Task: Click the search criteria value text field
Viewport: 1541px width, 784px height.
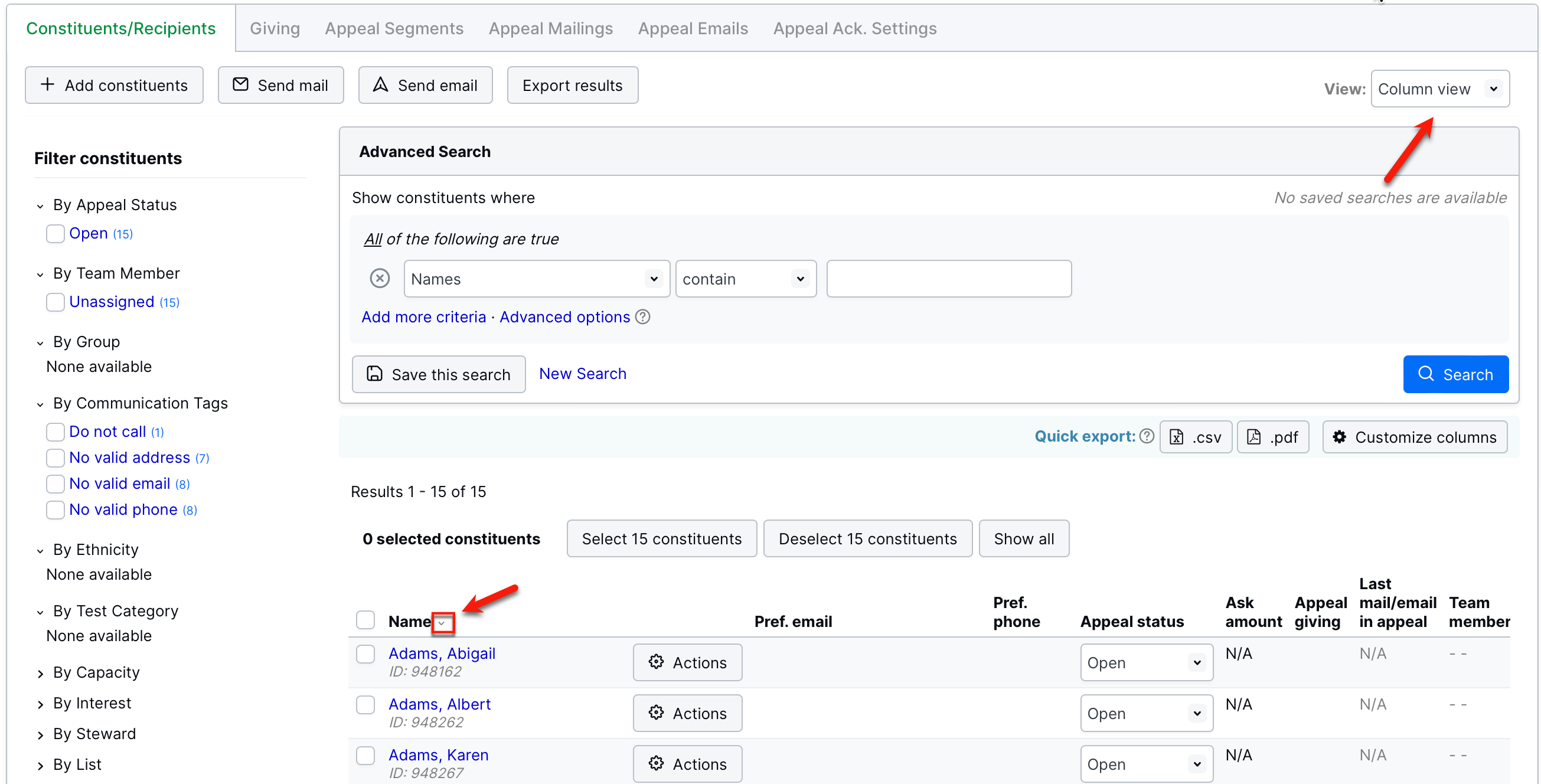Action: point(948,279)
